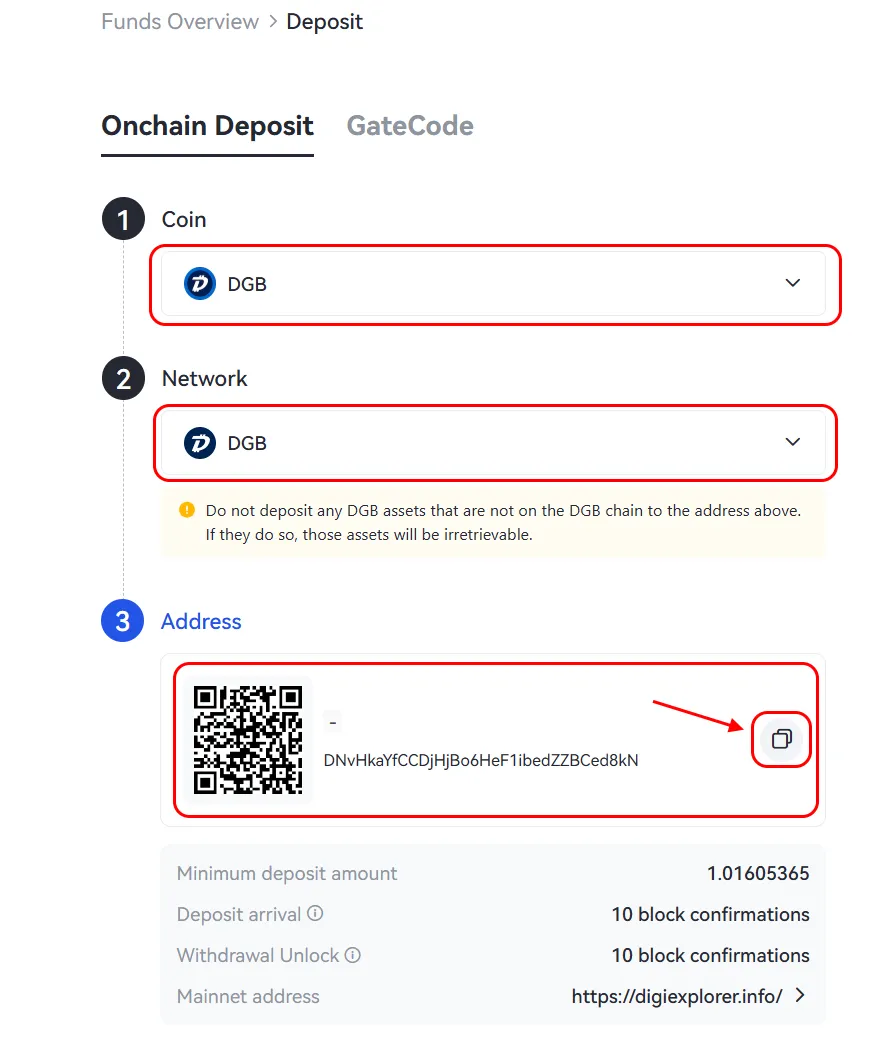The height and width of the screenshot is (1039, 892).
Task: Click the deposit QR code image
Action: point(248,739)
